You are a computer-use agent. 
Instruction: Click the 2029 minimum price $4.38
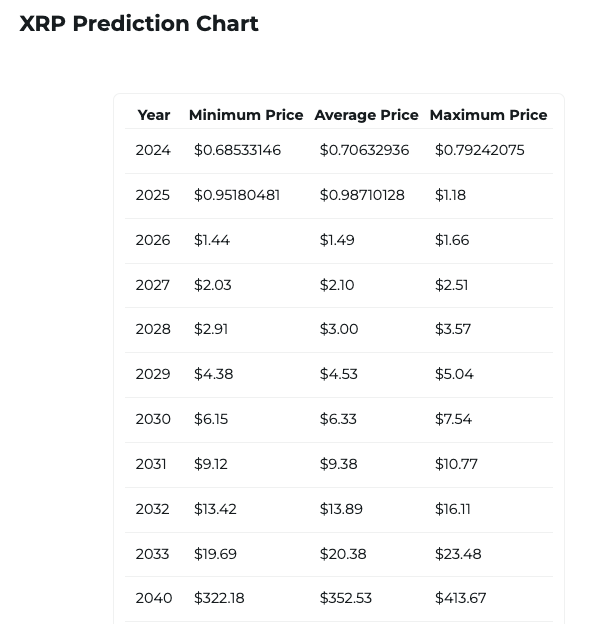pos(213,374)
